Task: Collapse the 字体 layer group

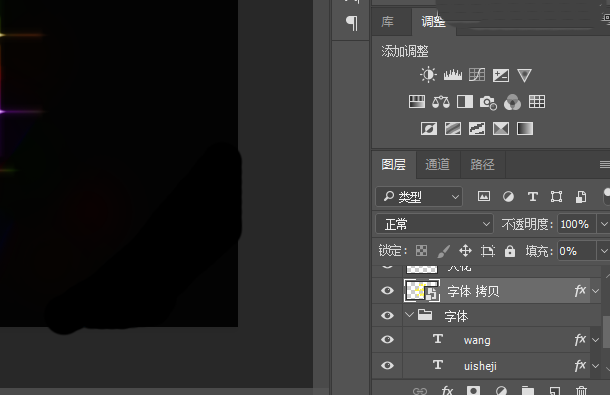Action: [409, 314]
